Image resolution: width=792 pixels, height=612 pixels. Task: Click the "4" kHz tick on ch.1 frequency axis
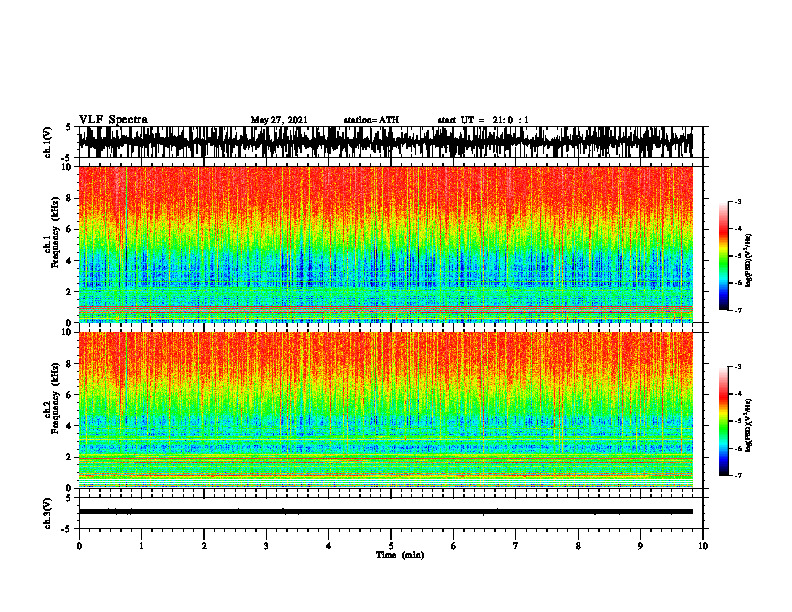(70, 261)
